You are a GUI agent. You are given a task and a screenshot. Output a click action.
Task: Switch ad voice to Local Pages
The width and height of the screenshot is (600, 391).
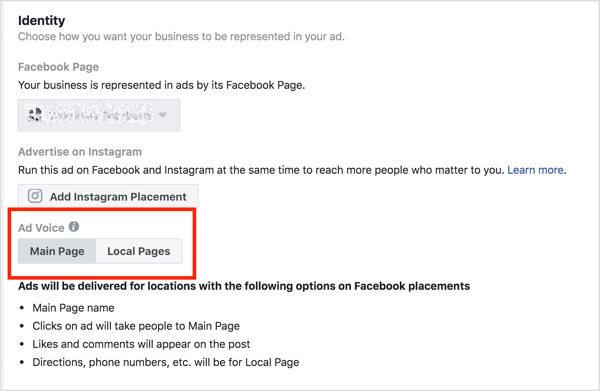pos(139,251)
